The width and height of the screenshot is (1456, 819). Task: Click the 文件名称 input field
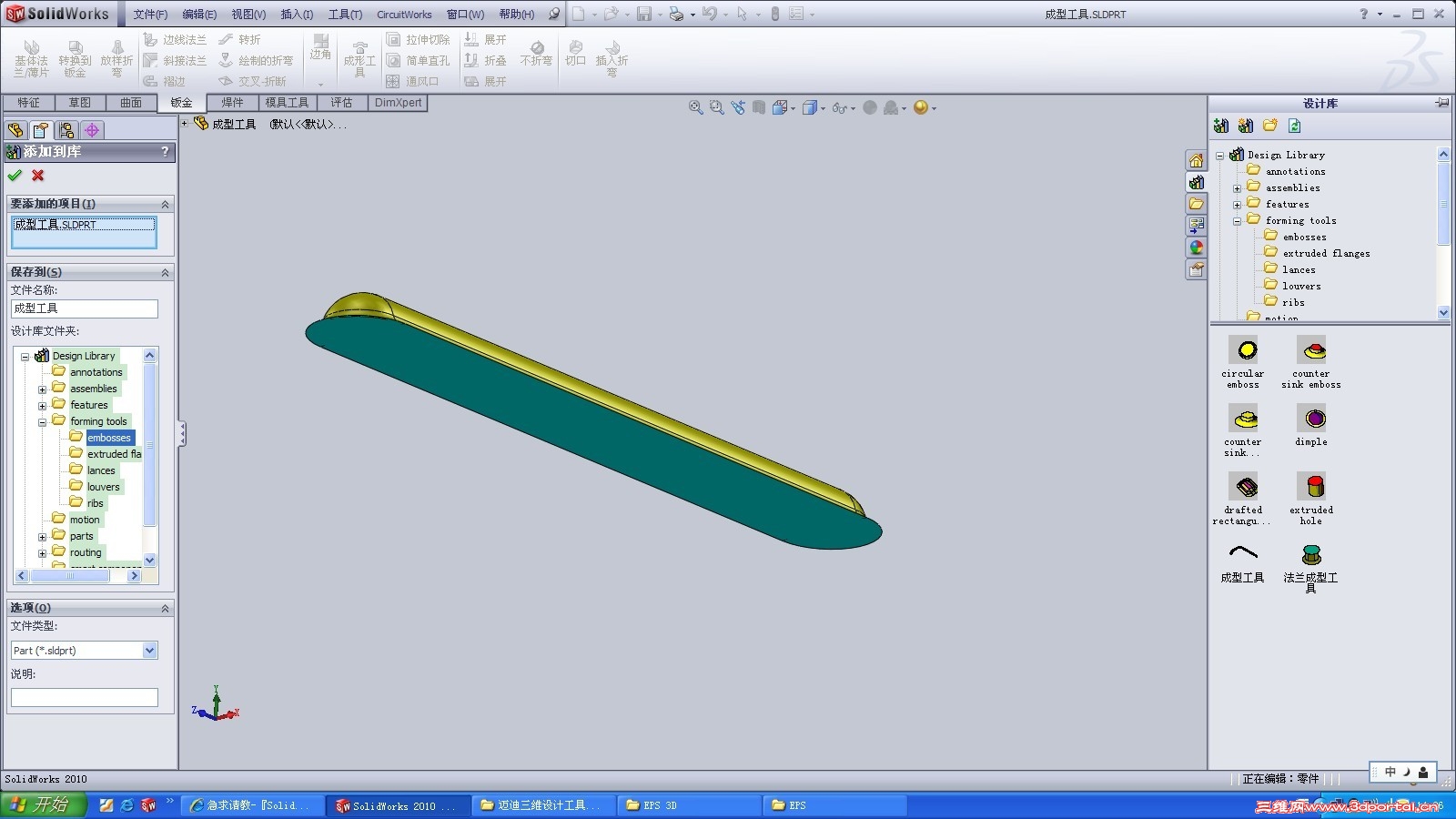tap(85, 308)
